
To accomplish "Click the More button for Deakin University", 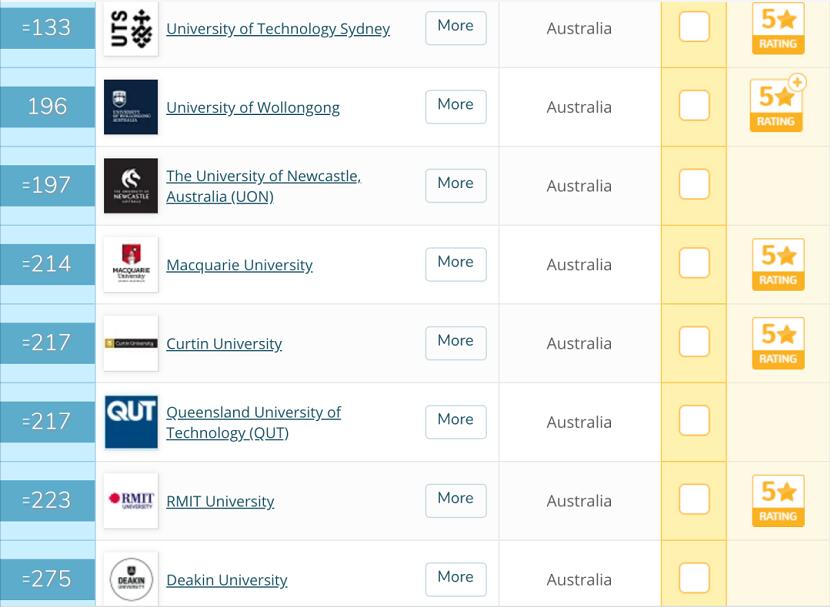I will [x=456, y=578].
